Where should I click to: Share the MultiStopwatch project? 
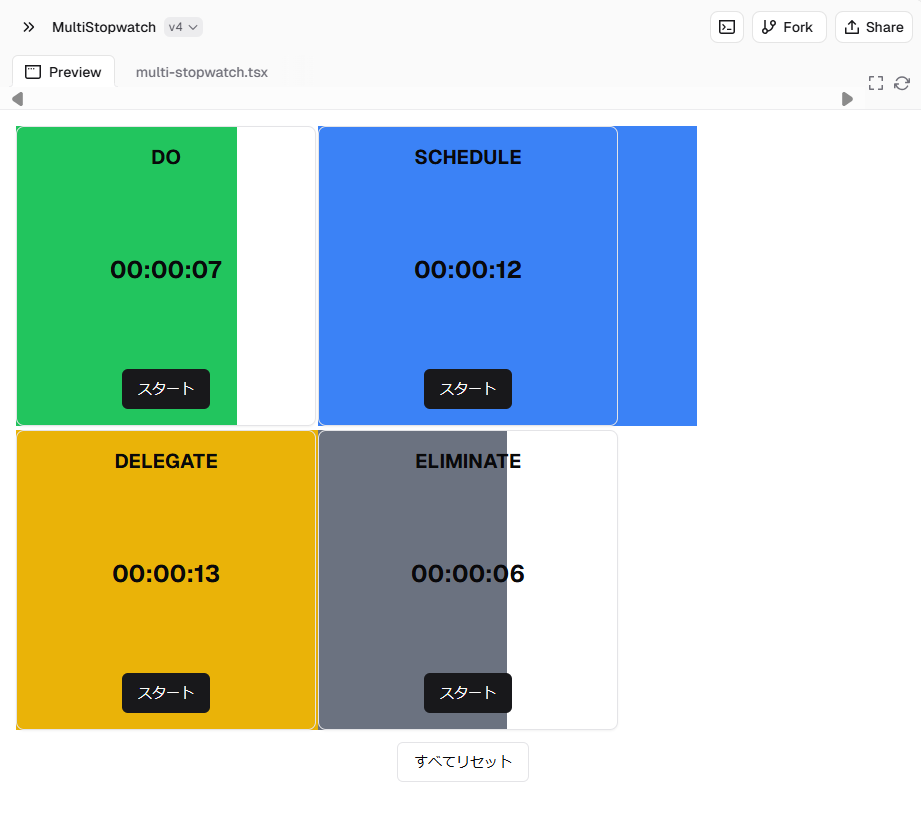pos(873,27)
